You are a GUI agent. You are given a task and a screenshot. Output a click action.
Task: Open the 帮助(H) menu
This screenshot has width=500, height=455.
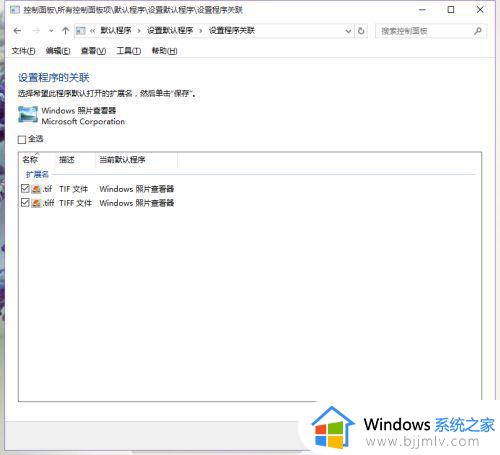(x=164, y=51)
